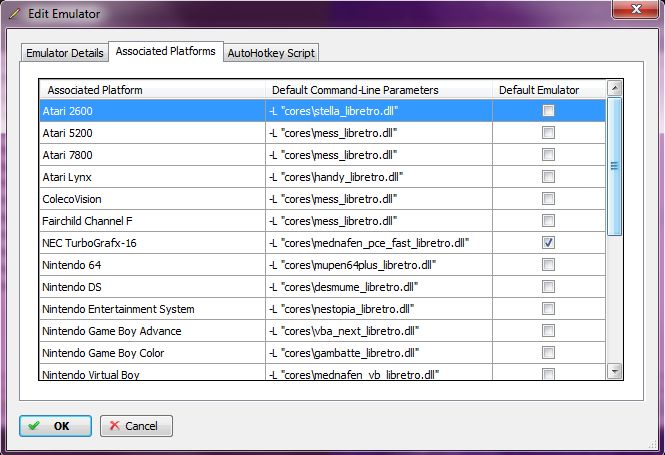The height and width of the screenshot is (455, 665).
Task: Click the Default Command-Line Parameters column header
Action: coord(379,90)
